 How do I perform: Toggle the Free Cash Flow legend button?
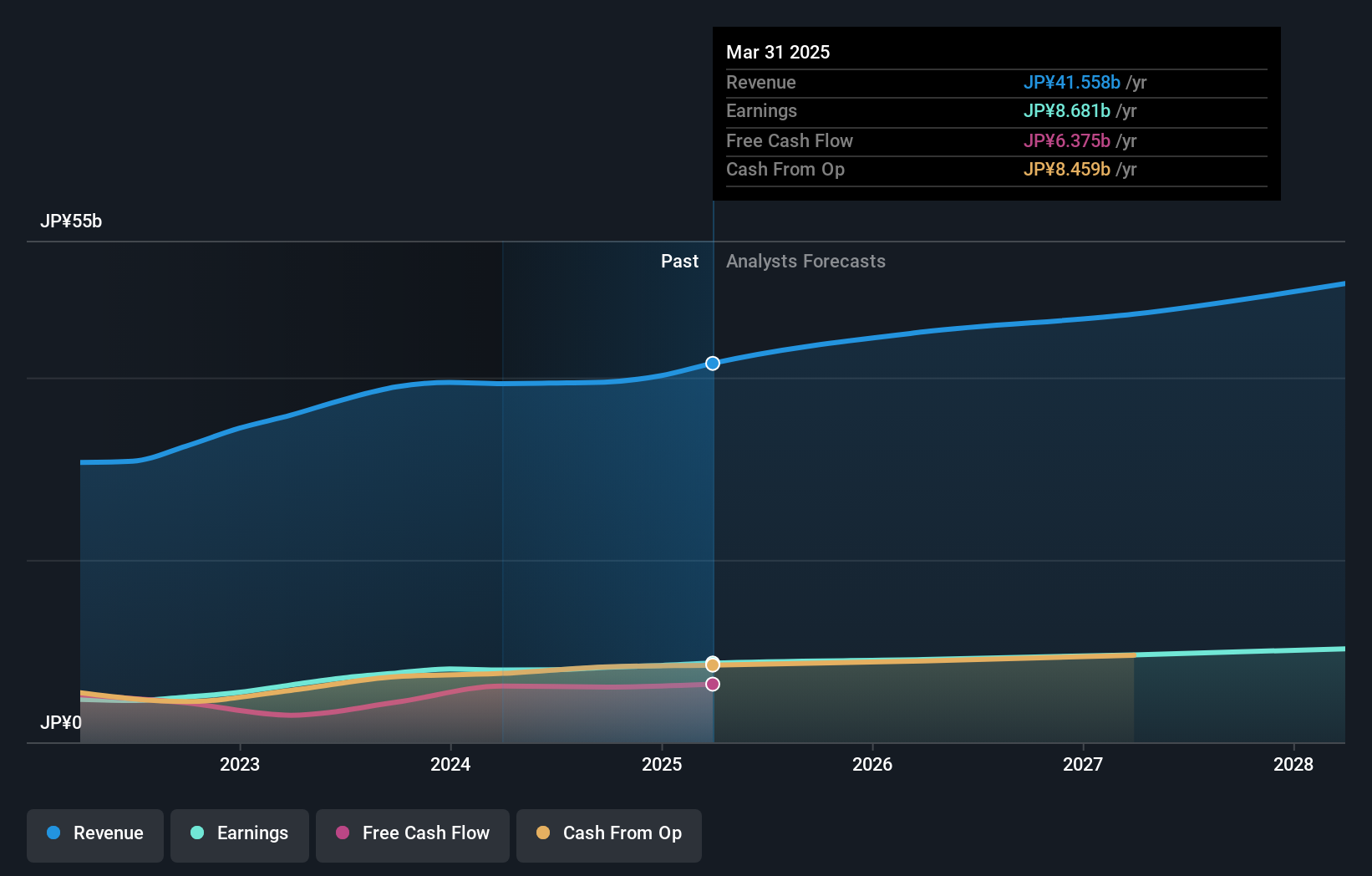[x=413, y=835]
